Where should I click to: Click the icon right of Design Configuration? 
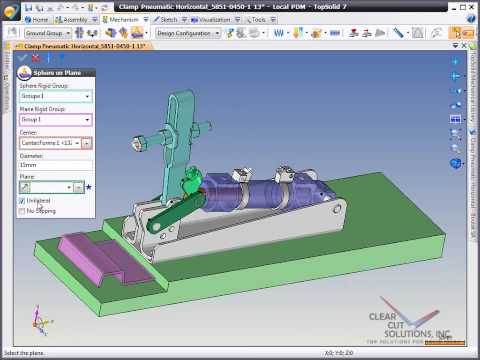230,33
